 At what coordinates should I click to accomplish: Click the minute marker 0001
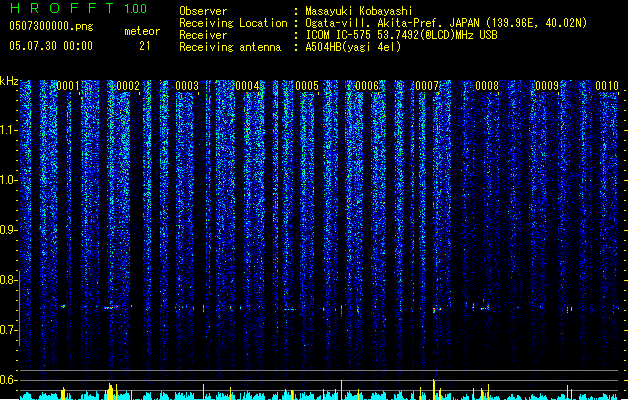tap(68, 86)
